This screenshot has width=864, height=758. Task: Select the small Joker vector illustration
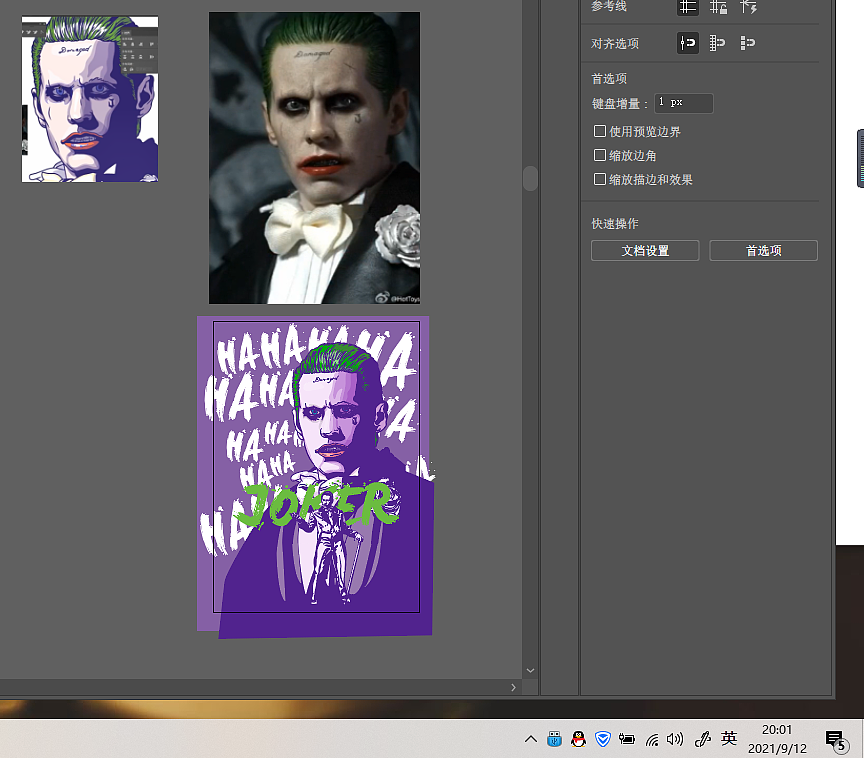click(x=90, y=99)
